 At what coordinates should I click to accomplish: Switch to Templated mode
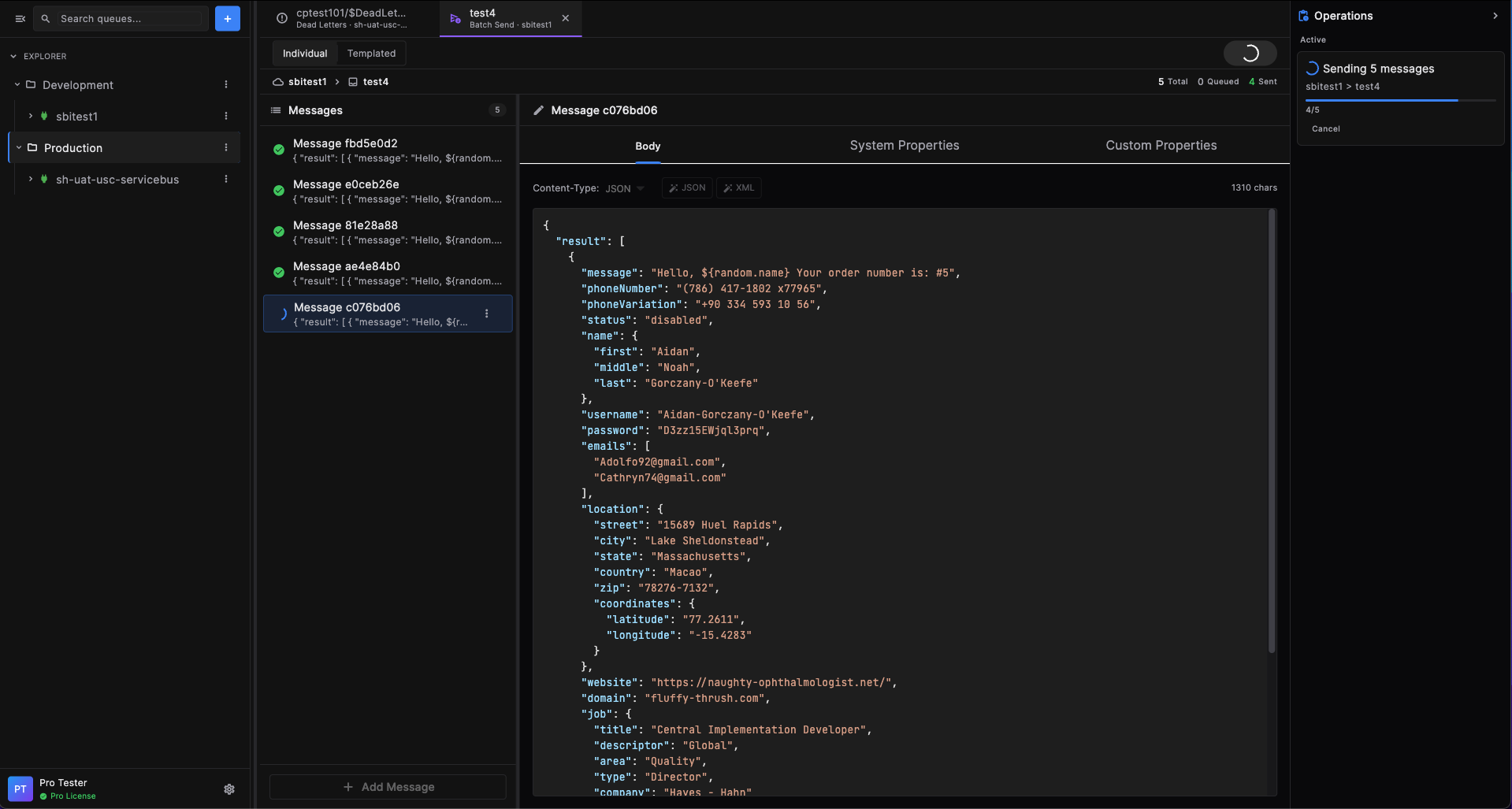pyautogui.click(x=371, y=53)
